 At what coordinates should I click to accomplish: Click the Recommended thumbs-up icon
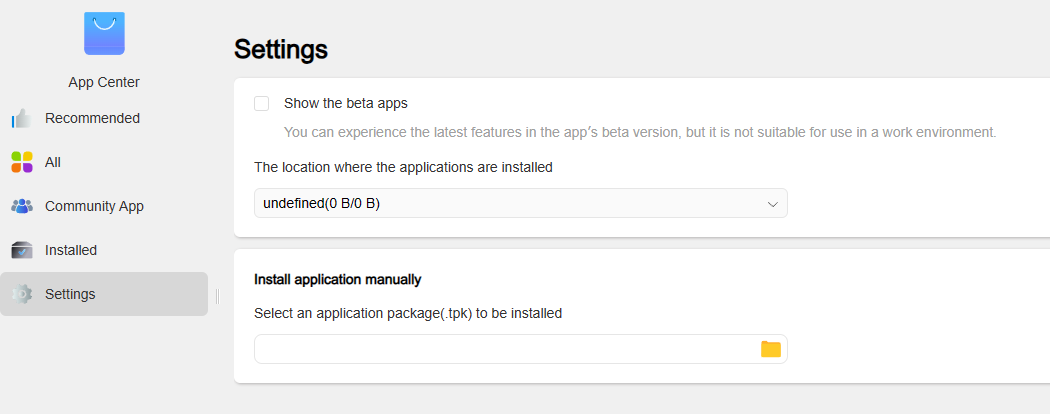pyautogui.click(x=21, y=119)
